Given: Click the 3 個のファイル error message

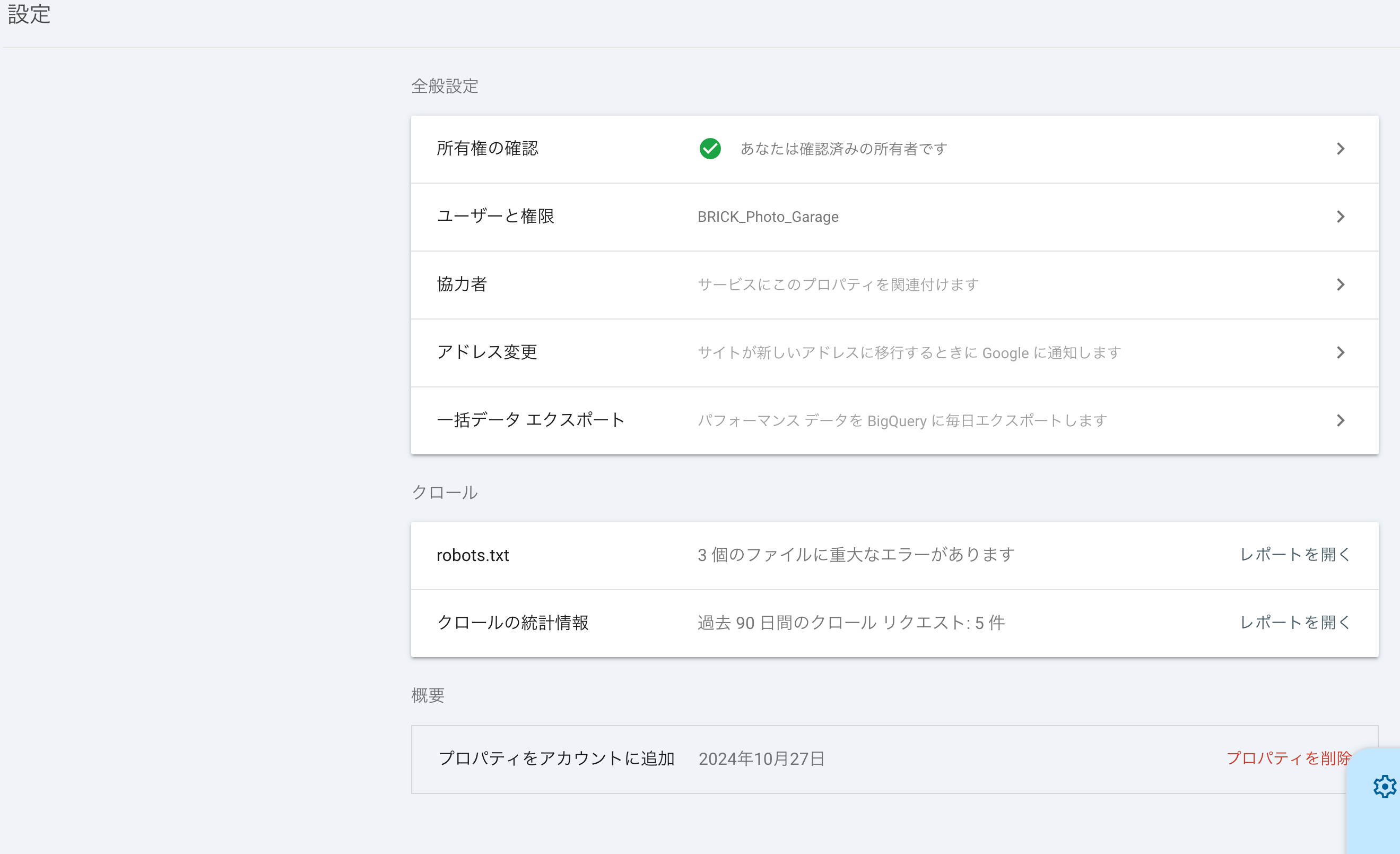Looking at the screenshot, I should pyautogui.click(x=856, y=554).
